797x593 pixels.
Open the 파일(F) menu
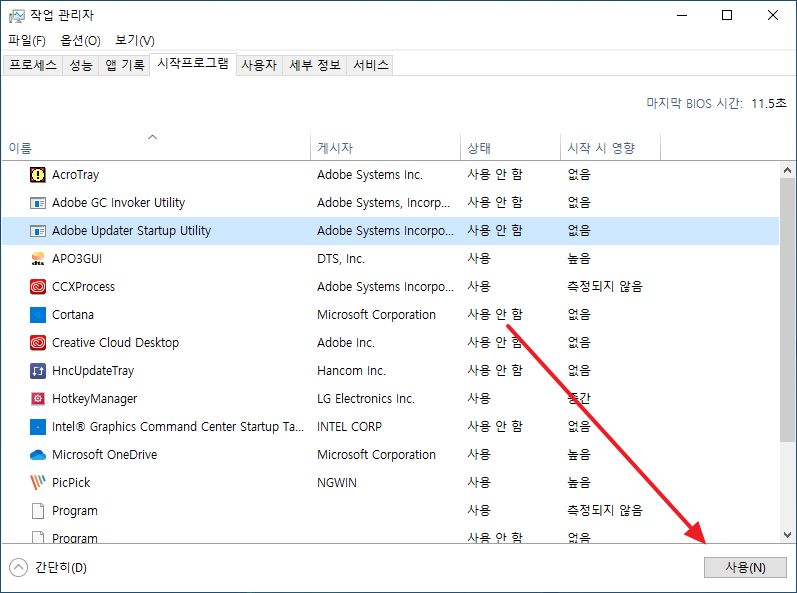[27, 40]
